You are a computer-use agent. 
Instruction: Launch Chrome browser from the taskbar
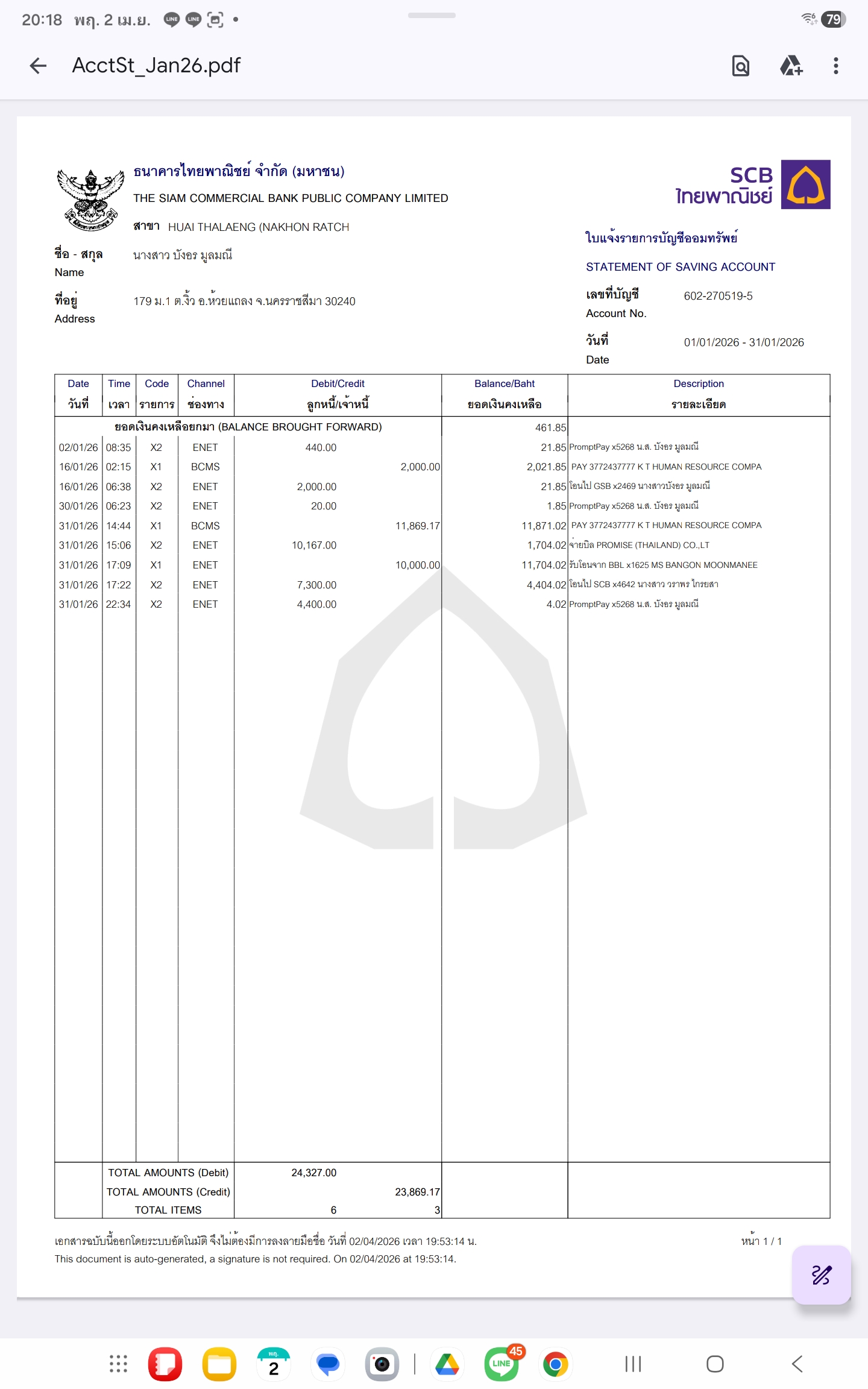(556, 1364)
